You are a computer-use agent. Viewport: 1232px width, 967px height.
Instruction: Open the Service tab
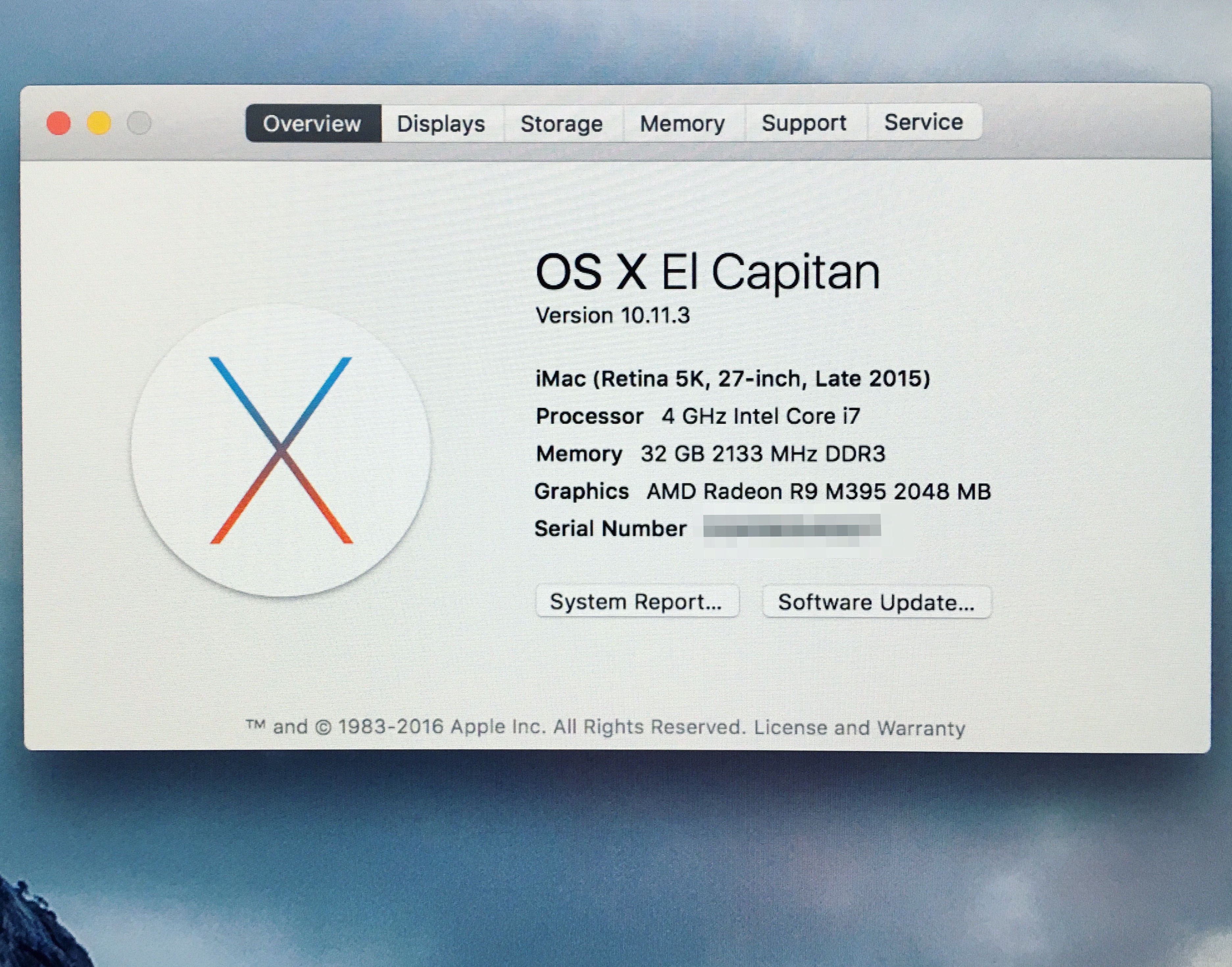(924, 122)
